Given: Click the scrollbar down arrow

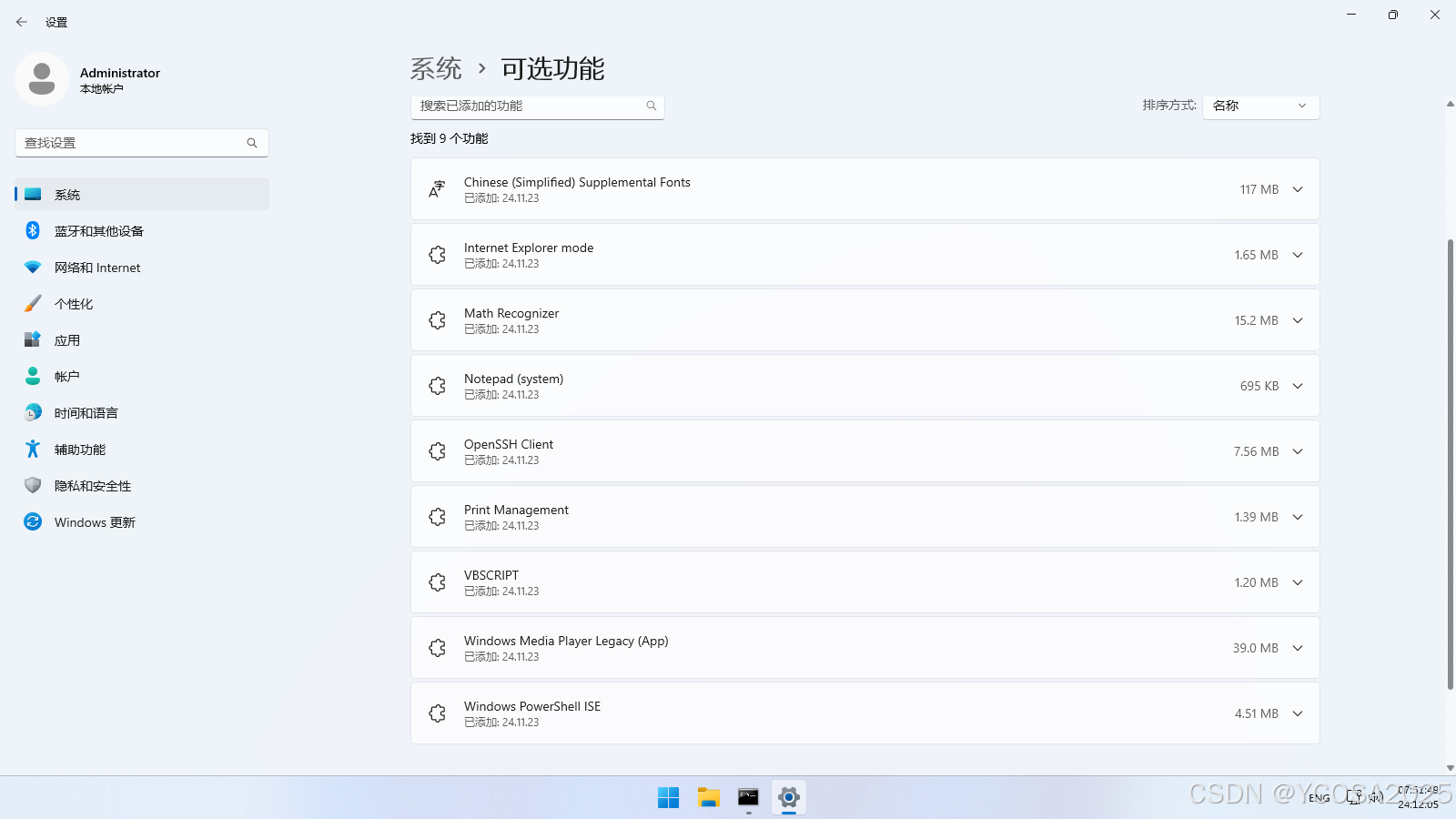Looking at the screenshot, I should click(1450, 768).
